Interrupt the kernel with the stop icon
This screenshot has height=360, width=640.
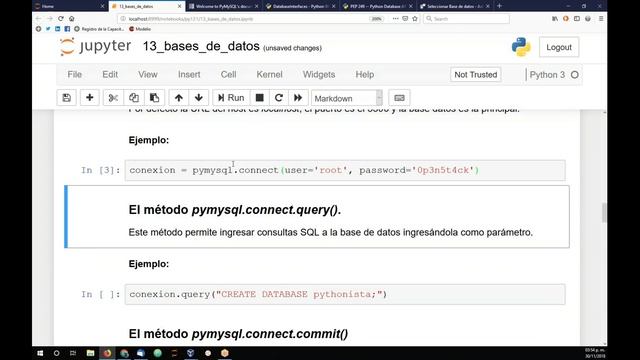[260, 98]
